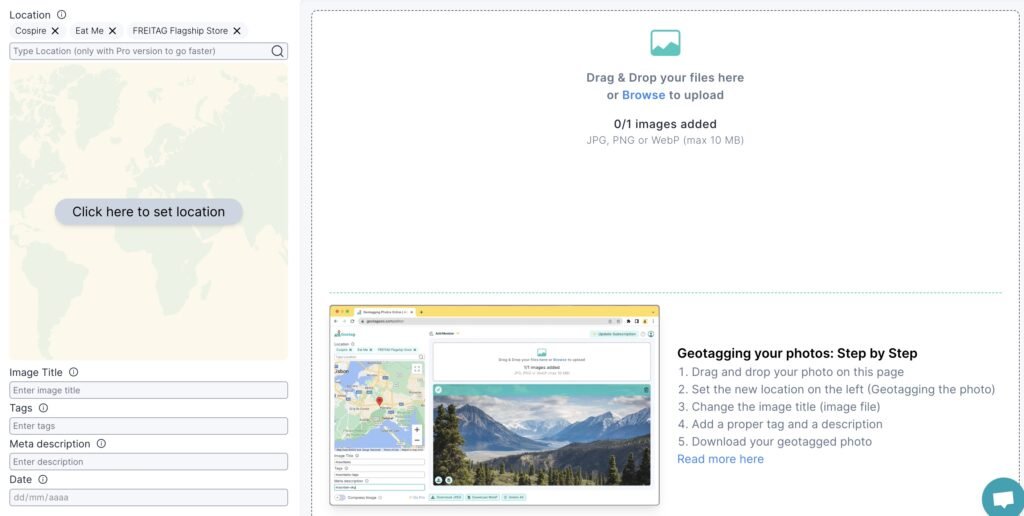Click the Browse link to upload files
The height and width of the screenshot is (516, 1024).
(x=643, y=95)
